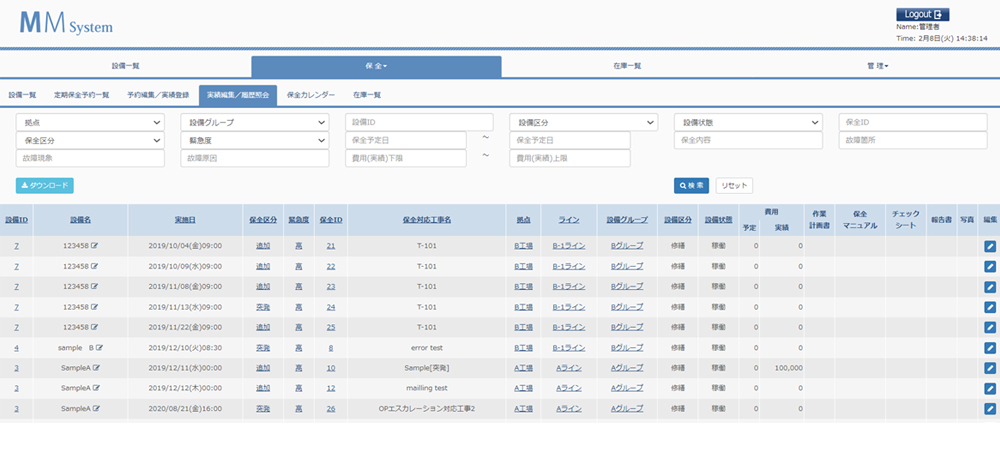Screen dimensions: 1000x460
Task: Sort by the 実施日 column header
Action: (185, 219)
